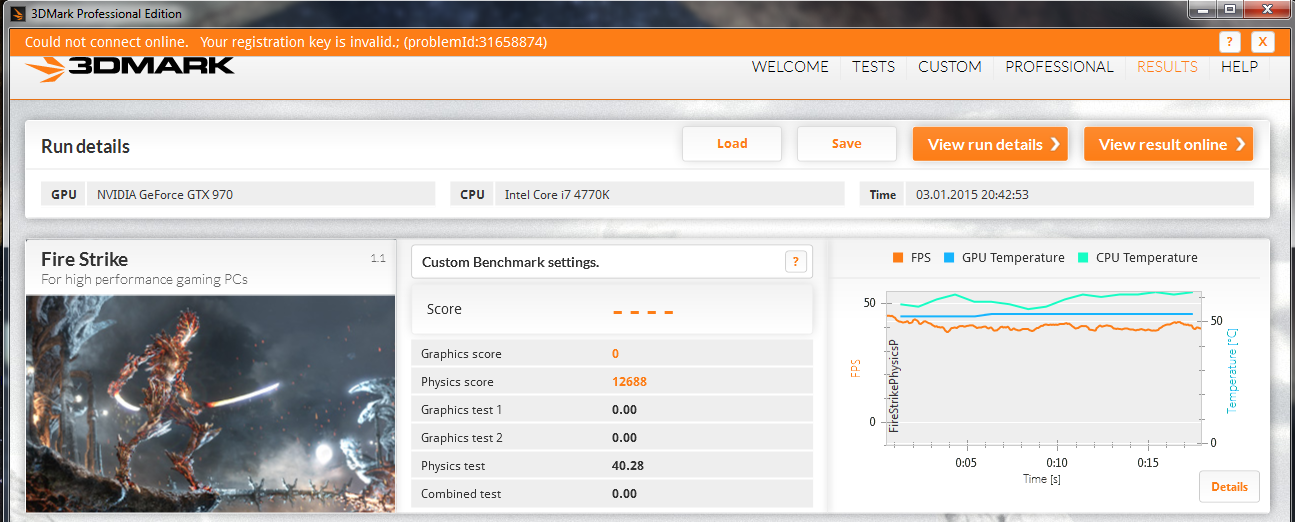Click the run time 03.01.2015 20:42:53
Screen dimensions: 1295x522
(x=972, y=195)
